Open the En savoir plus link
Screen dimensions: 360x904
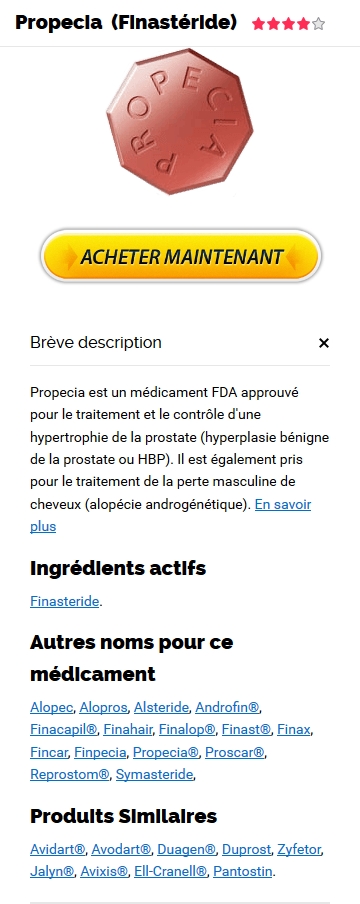point(171,515)
